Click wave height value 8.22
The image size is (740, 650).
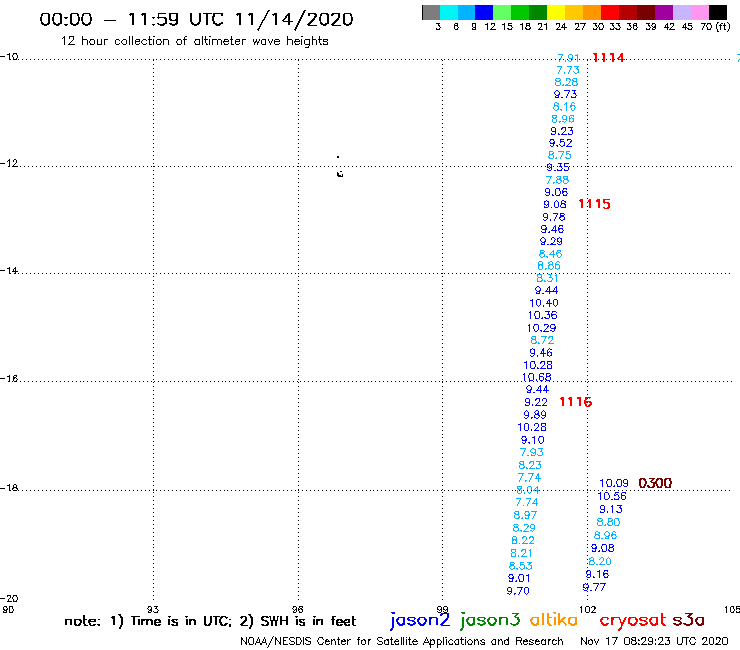tap(523, 540)
